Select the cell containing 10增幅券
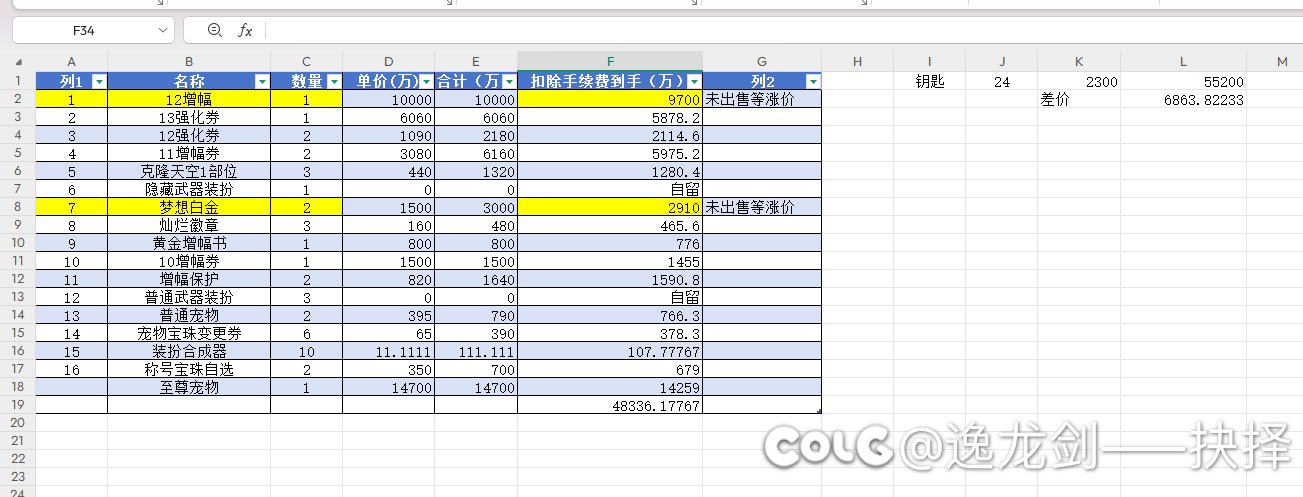 coord(189,261)
